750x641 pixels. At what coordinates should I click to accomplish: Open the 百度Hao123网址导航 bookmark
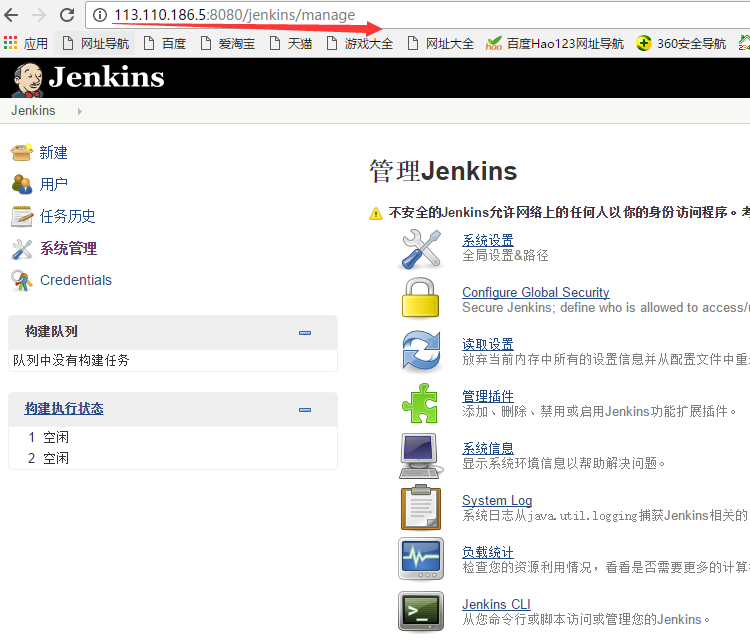pyautogui.click(x=555, y=44)
